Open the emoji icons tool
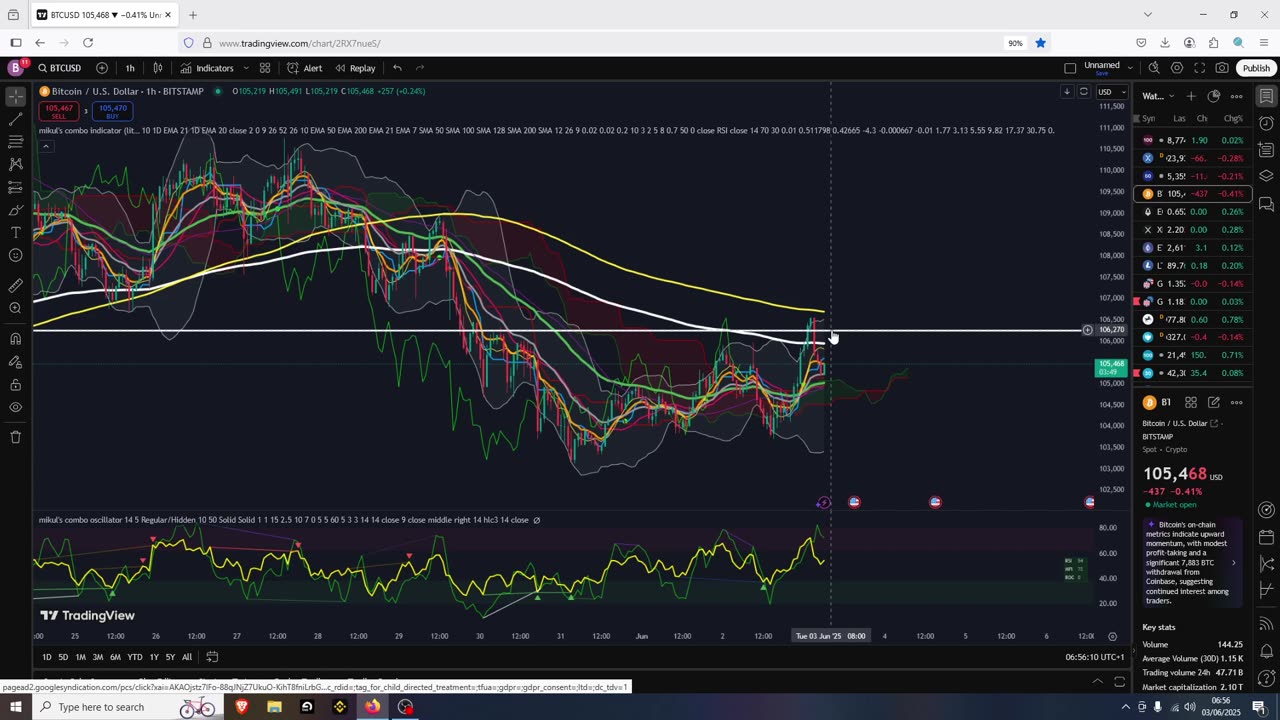 pyautogui.click(x=16, y=255)
